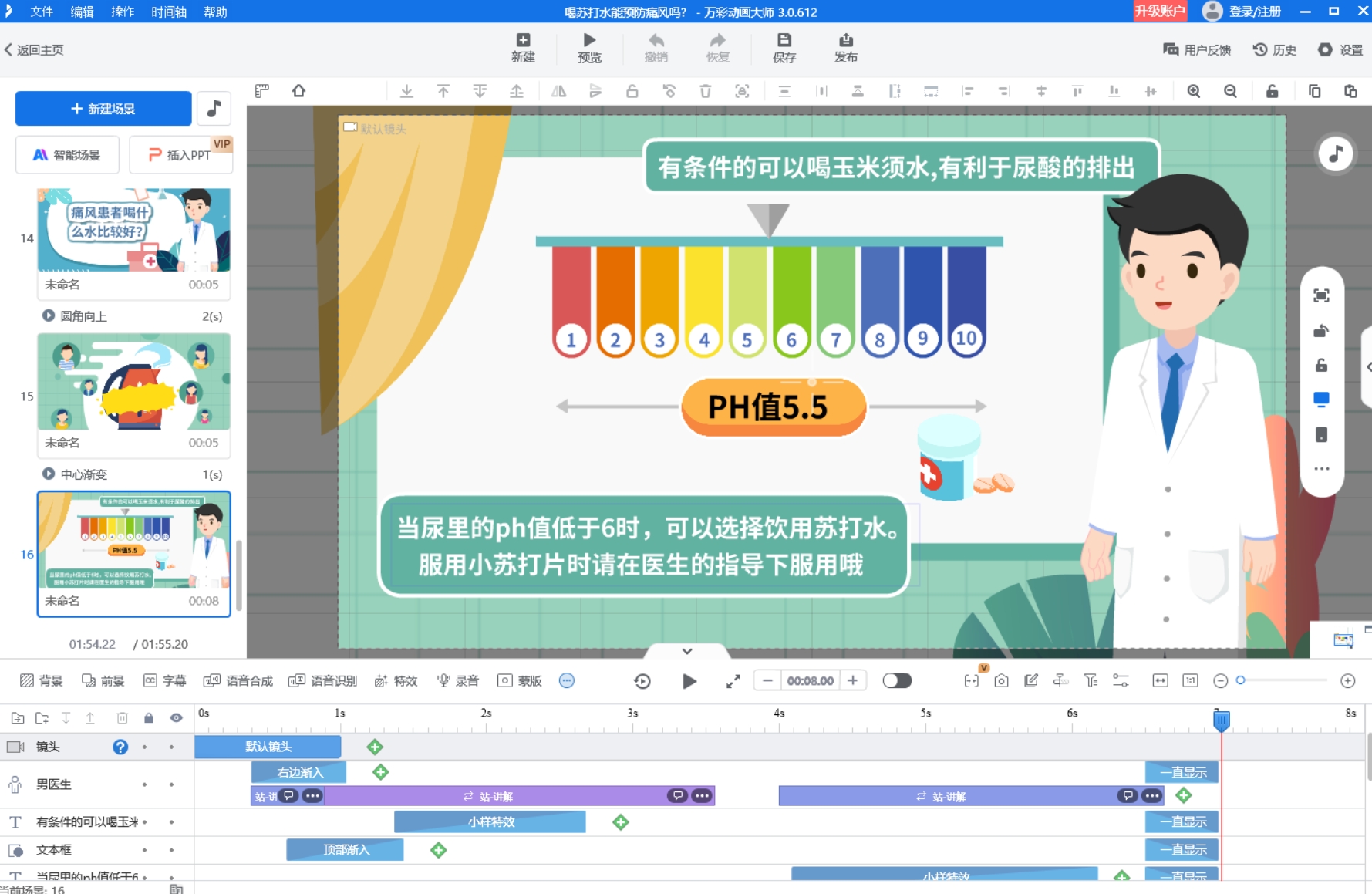The image size is (1372, 894).
Task: Select scene 15 thumbnail
Action: pyautogui.click(x=134, y=381)
